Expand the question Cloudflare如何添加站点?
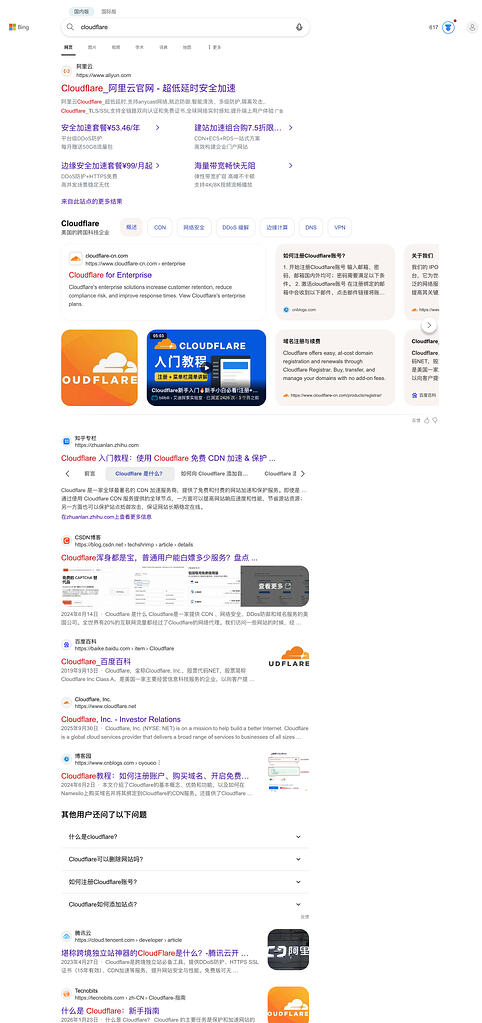Screen dimensions: 482x1023 tap(185, 904)
